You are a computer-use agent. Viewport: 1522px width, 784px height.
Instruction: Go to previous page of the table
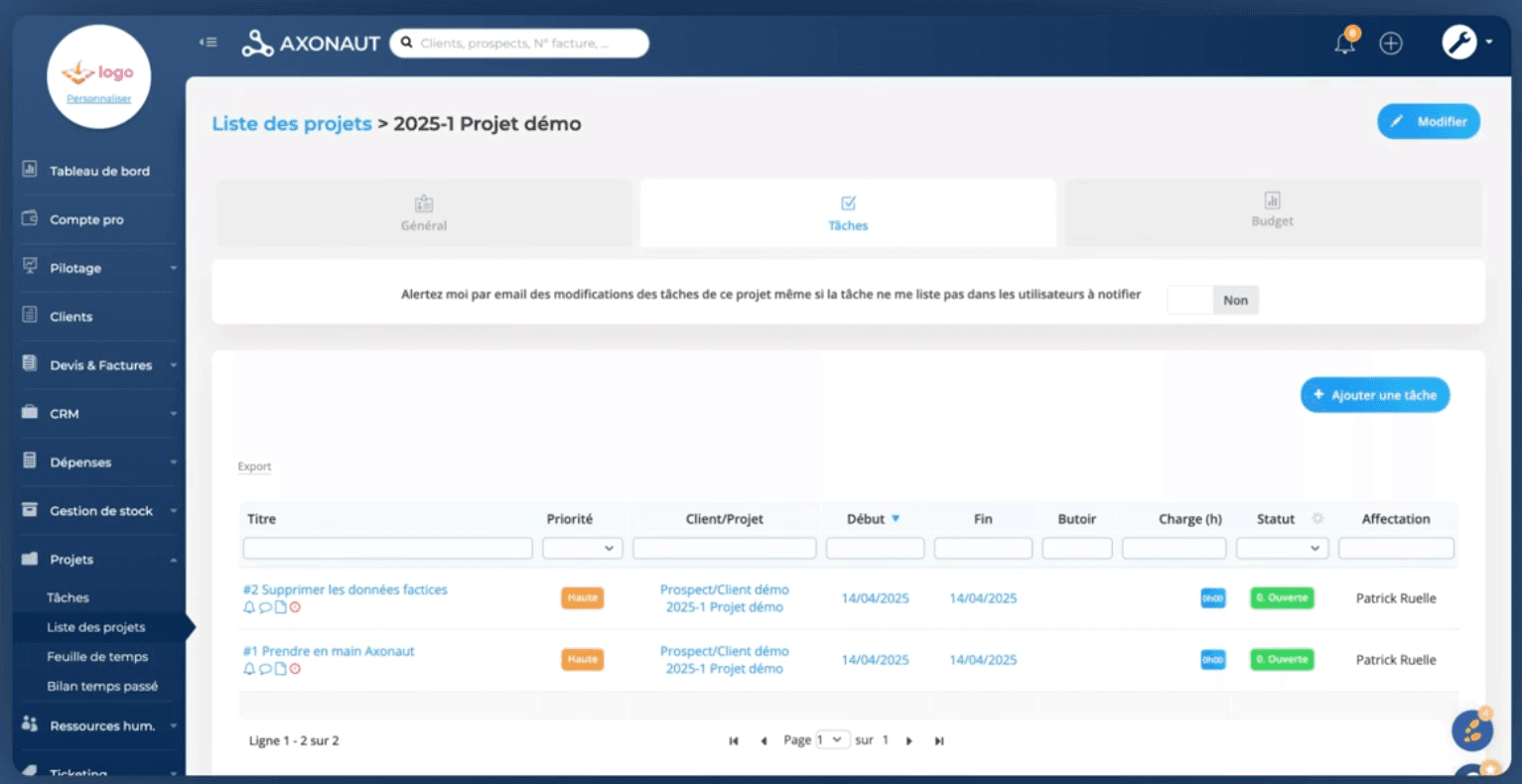tap(763, 740)
